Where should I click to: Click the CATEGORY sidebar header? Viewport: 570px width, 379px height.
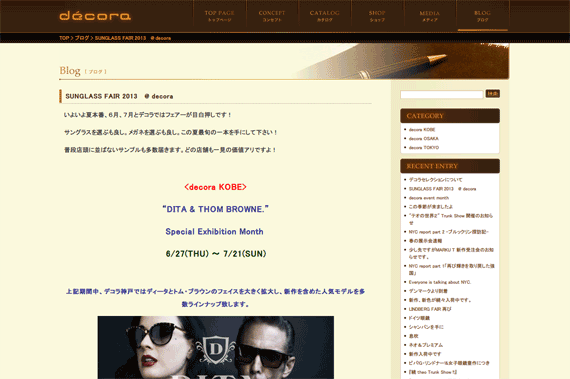[x=450, y=116]
